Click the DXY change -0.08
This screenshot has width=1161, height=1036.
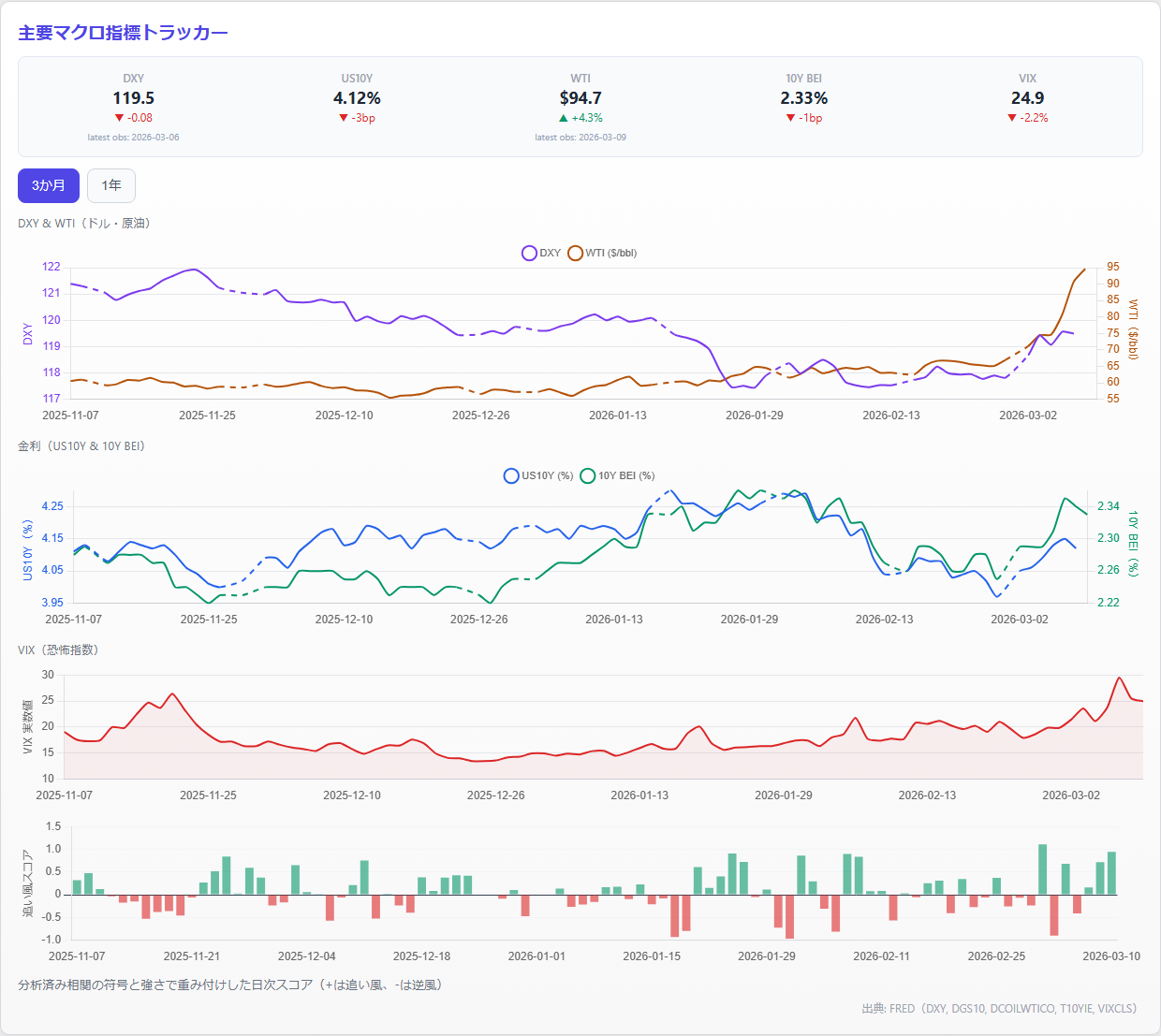click(133, 118)
